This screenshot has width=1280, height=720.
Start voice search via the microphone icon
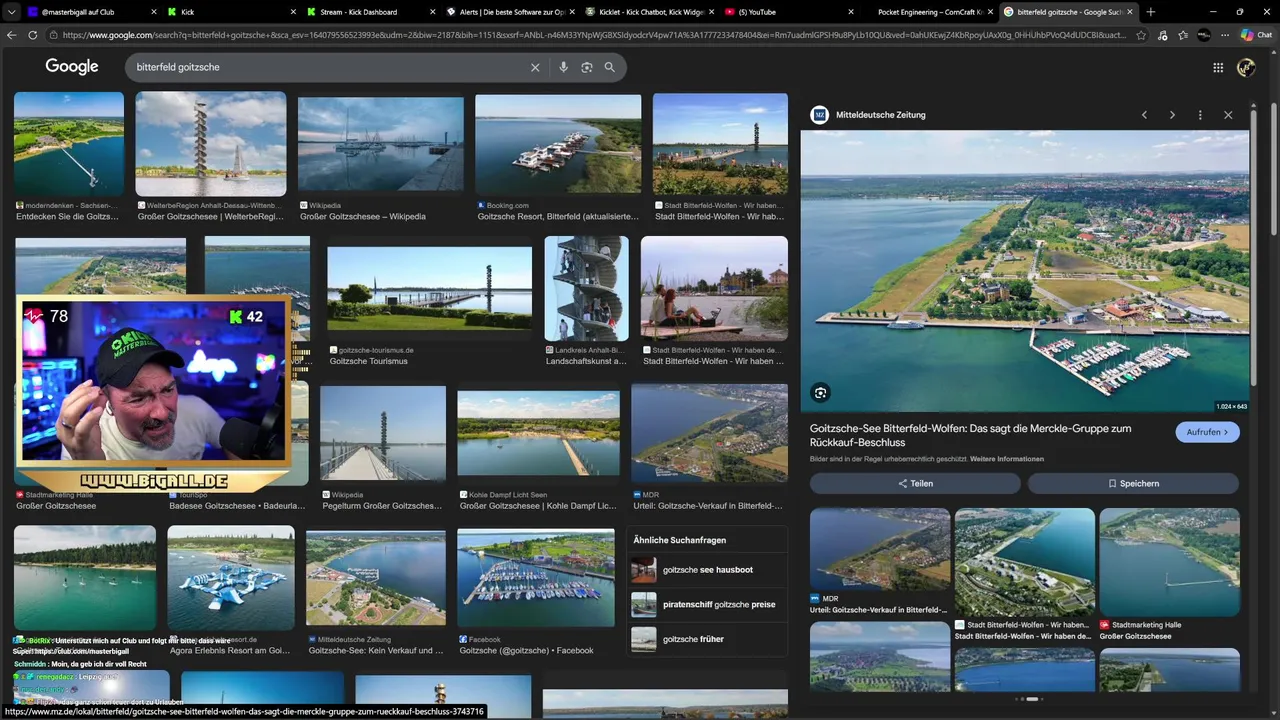click(564, 67)
